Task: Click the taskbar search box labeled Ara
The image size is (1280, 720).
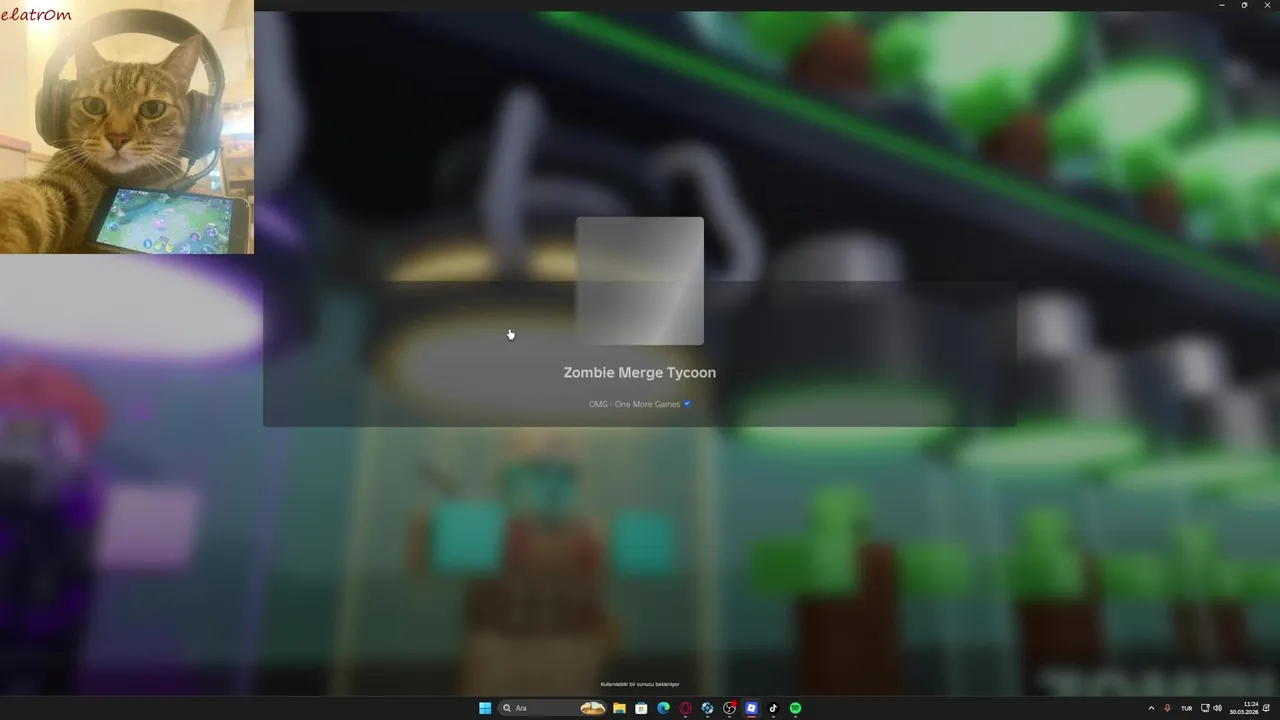Action: (553, 708)
